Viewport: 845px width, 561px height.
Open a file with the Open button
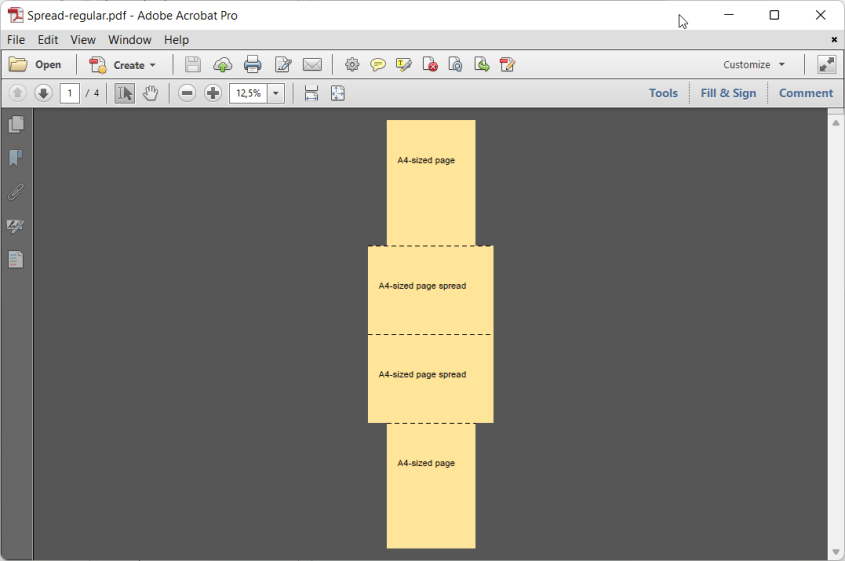(x=35, y=65)
